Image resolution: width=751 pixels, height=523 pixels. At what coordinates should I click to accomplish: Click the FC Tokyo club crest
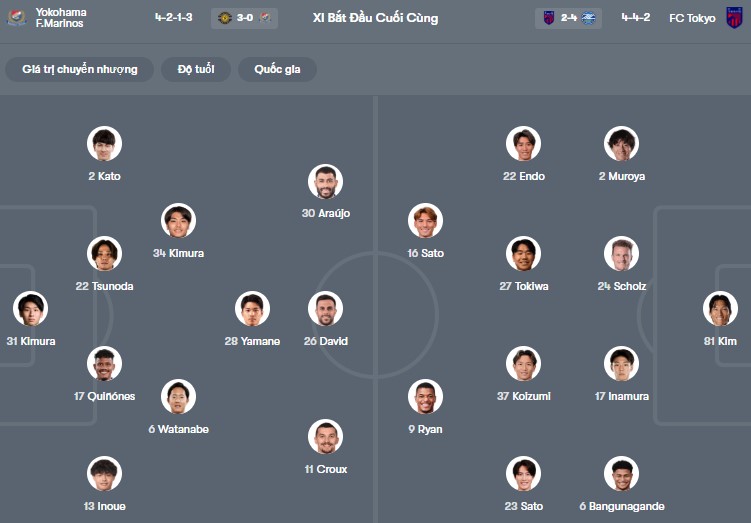pos(734,18)
